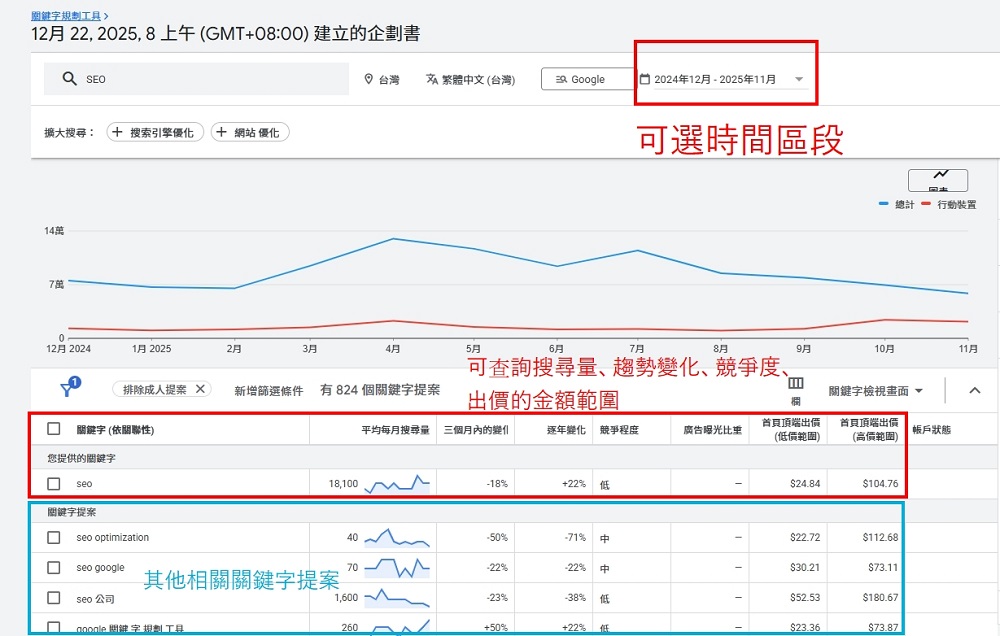Select the checkbox for seo optimization

(x=55, y=537)
